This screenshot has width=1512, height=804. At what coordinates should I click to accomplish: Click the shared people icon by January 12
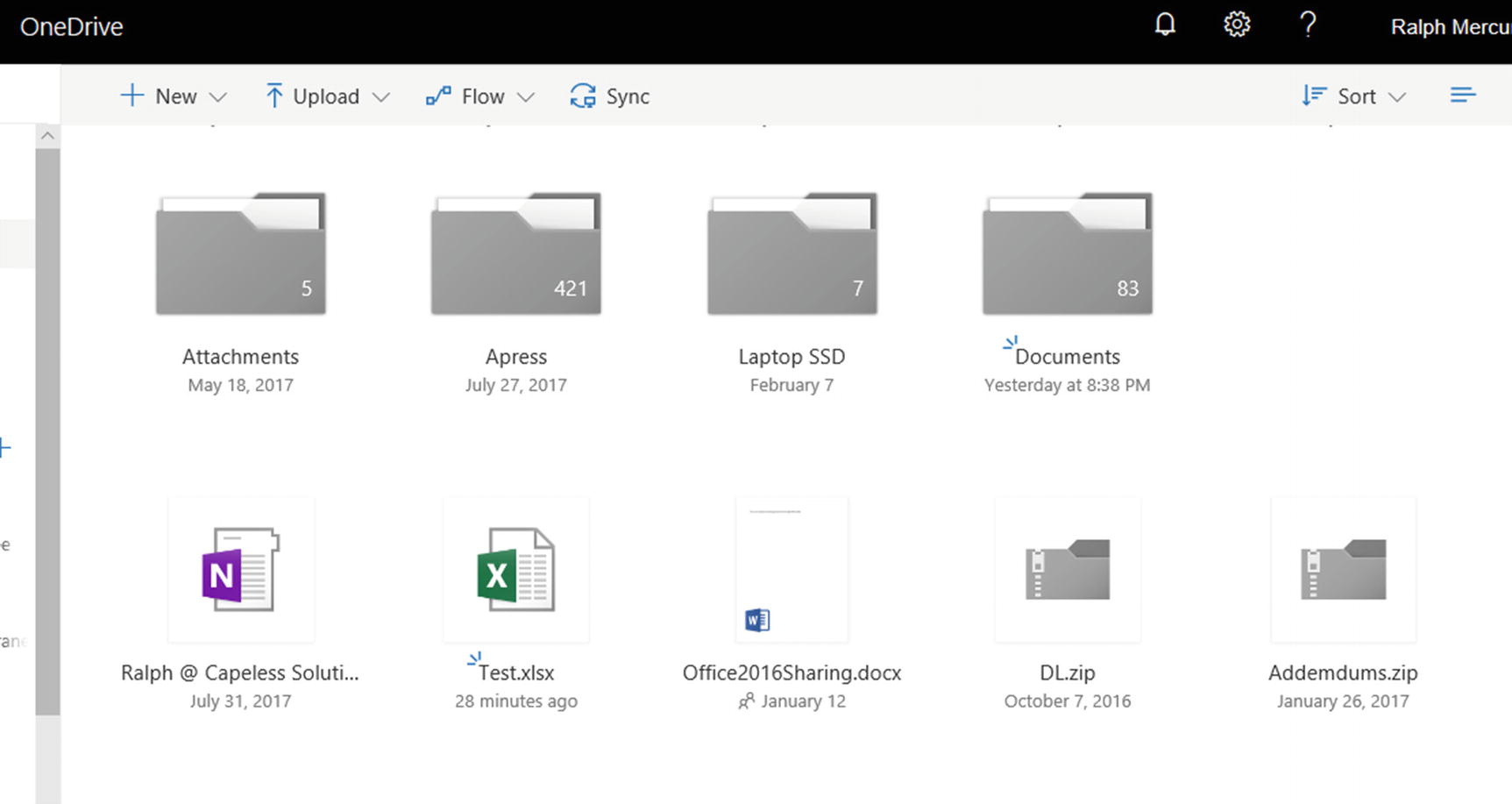click(746, 701)
